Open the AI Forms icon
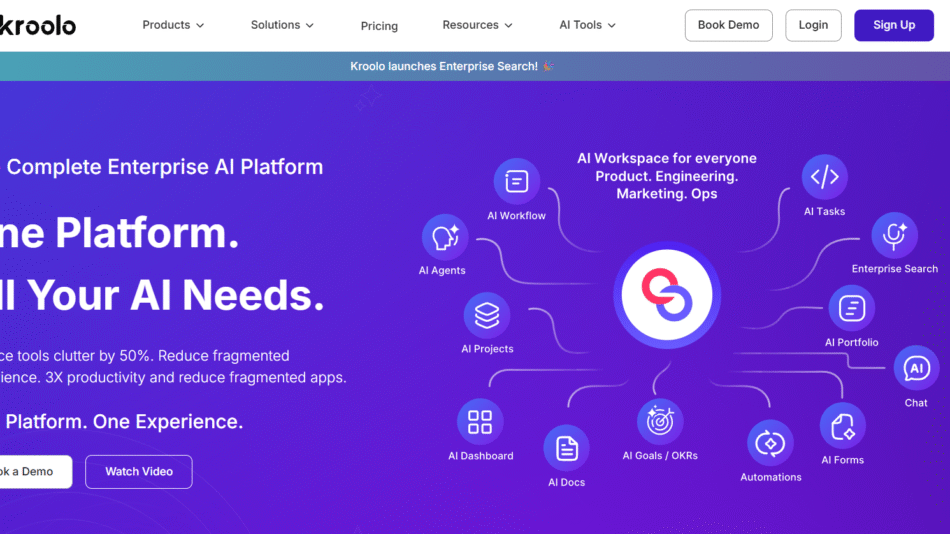 (x=843, y=426)
